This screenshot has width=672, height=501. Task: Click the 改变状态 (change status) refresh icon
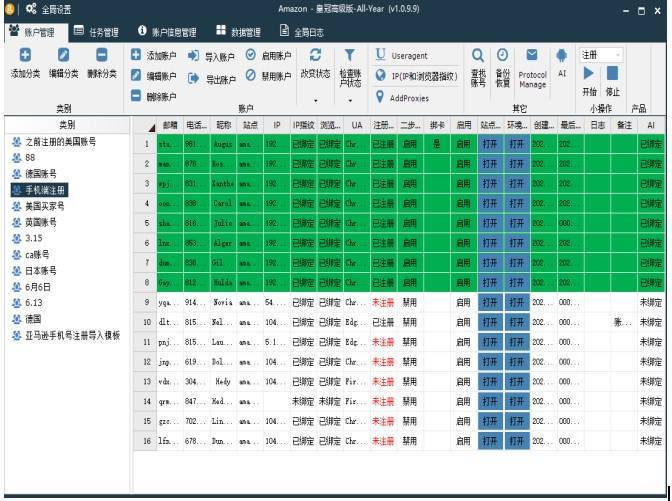(x=315, y=55)
